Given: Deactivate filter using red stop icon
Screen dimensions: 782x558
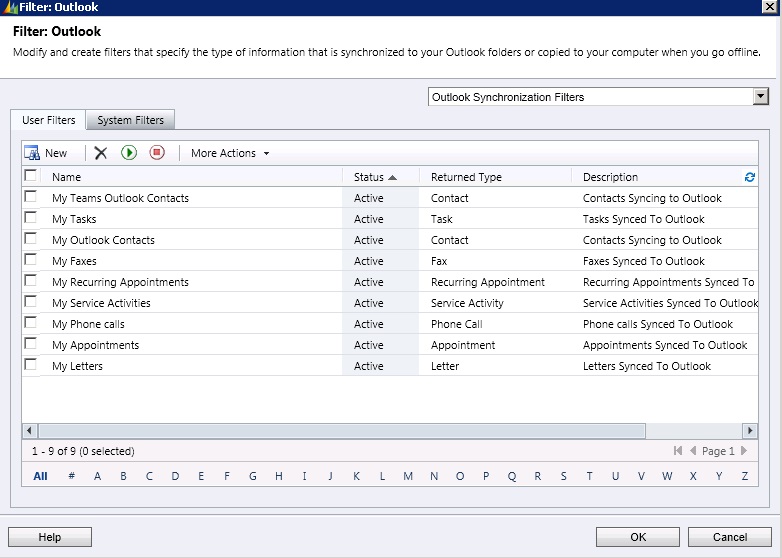Looking at the screenshot, I should pyautogui.click(x=156, y=153).
